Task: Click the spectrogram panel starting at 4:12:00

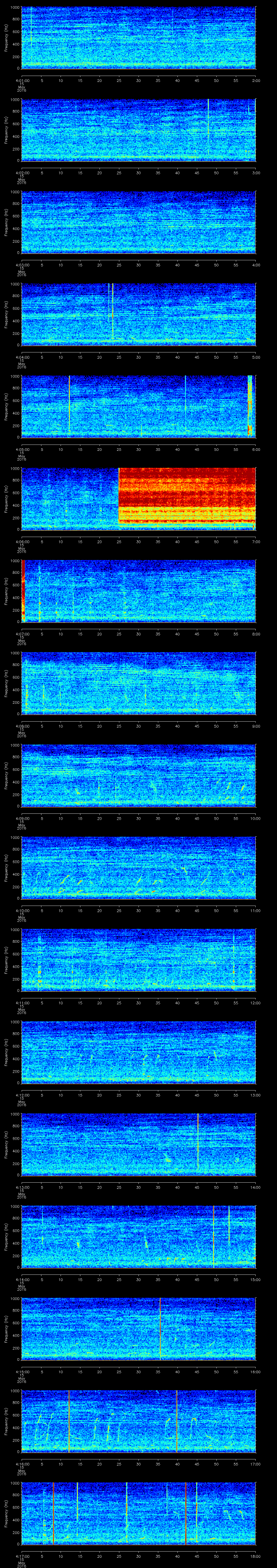Action: tap(138, 1052)
